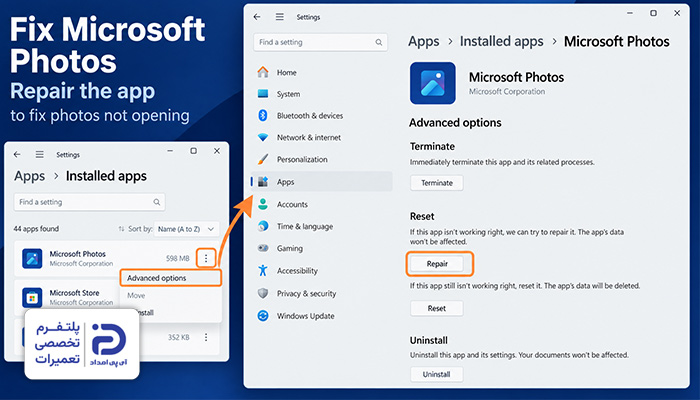Open Personalization label in sidebar
700x400 pixels.
302,159
